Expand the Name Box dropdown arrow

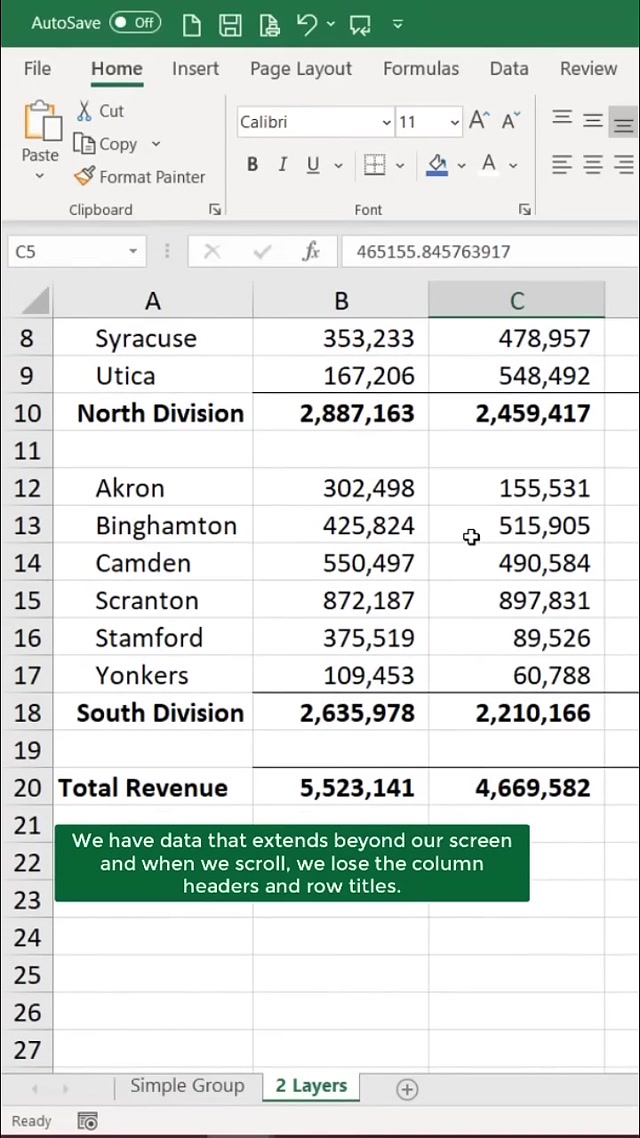point(132,252)
